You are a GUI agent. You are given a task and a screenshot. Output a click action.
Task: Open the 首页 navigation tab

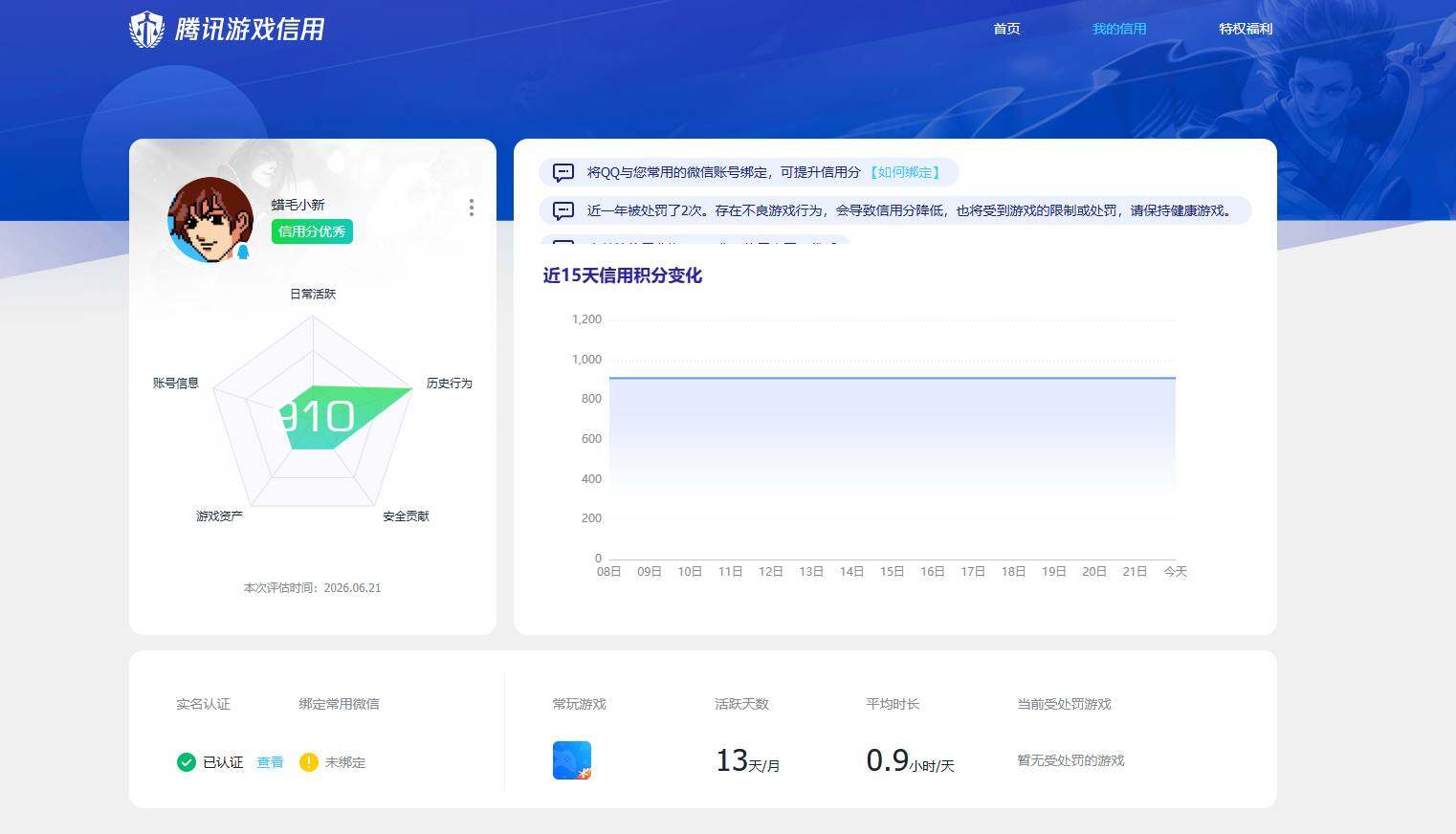1006,29
